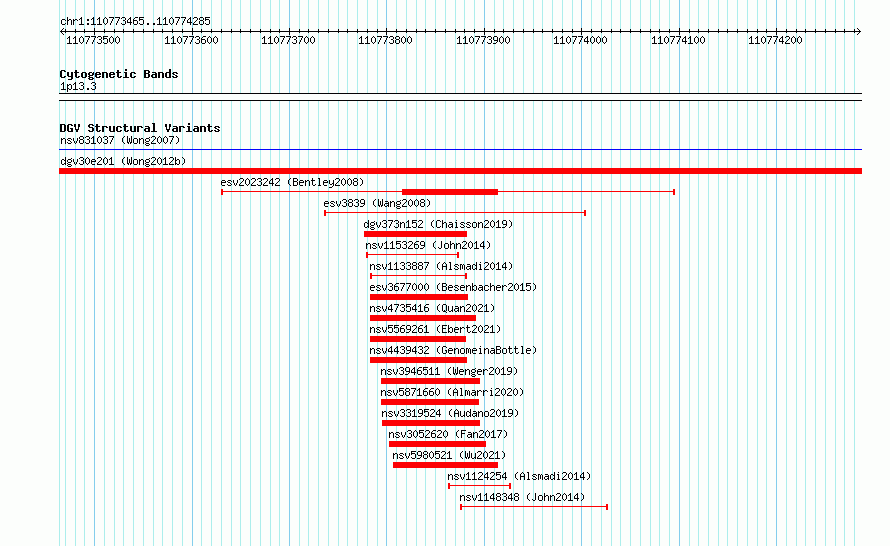Select the nsv3052620 (Fan2017) variant

point(448,434)
